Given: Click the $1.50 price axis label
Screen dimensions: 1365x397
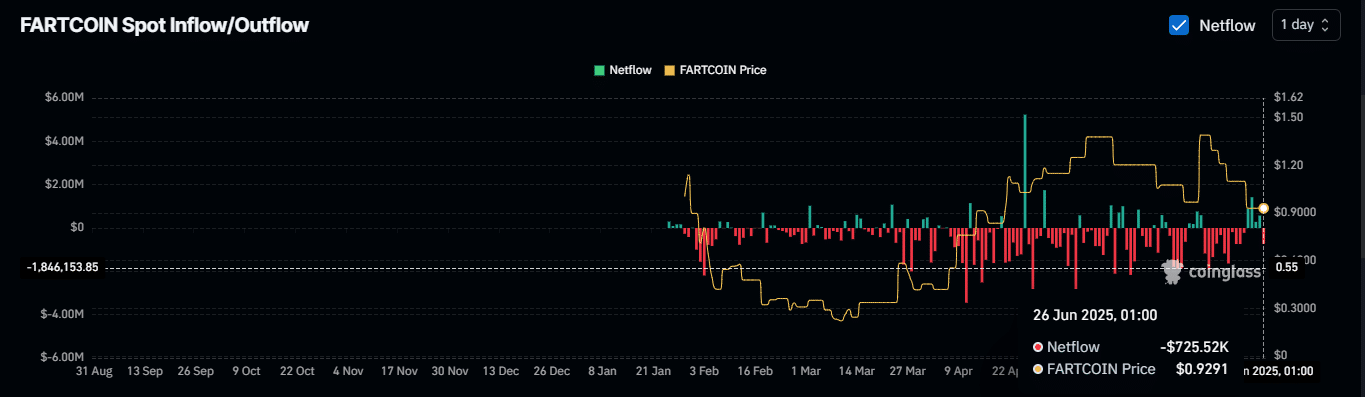Looking at the screenshot, I should point(1288,117).
